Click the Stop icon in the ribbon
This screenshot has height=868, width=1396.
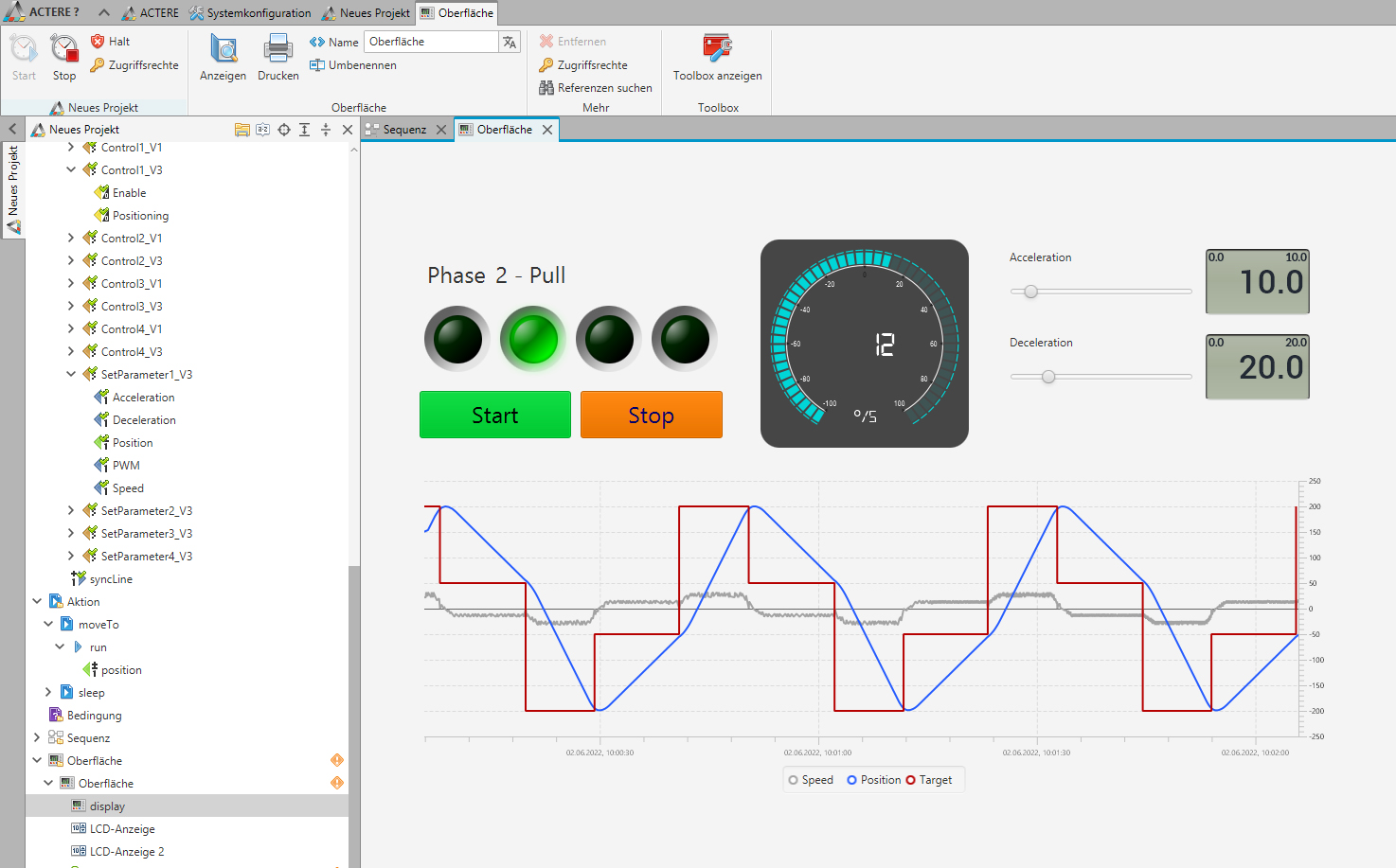click(64, 49)
